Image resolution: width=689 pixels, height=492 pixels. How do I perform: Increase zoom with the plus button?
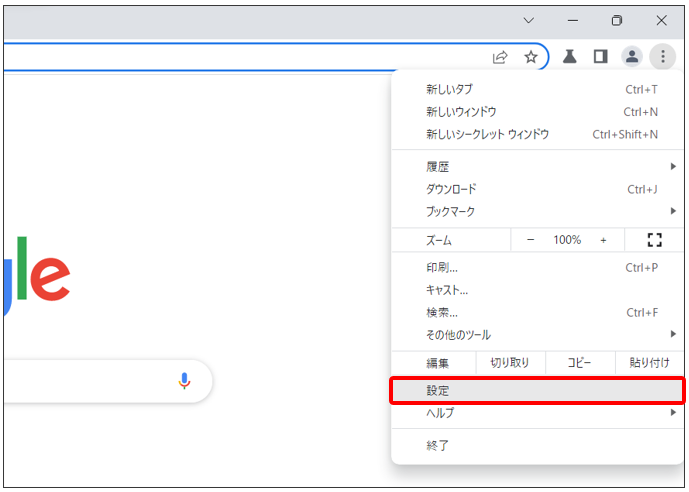(x=603, y=240)
